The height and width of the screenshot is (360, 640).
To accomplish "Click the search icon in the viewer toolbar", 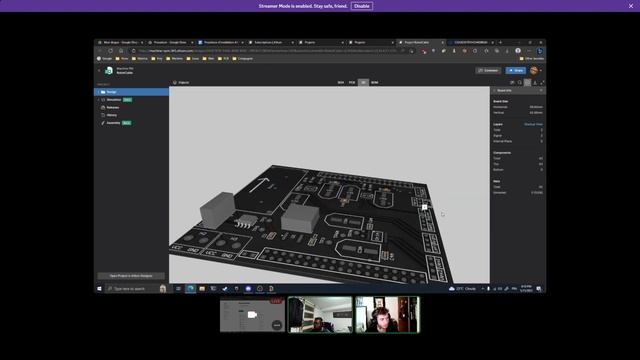I will (520, 82).
